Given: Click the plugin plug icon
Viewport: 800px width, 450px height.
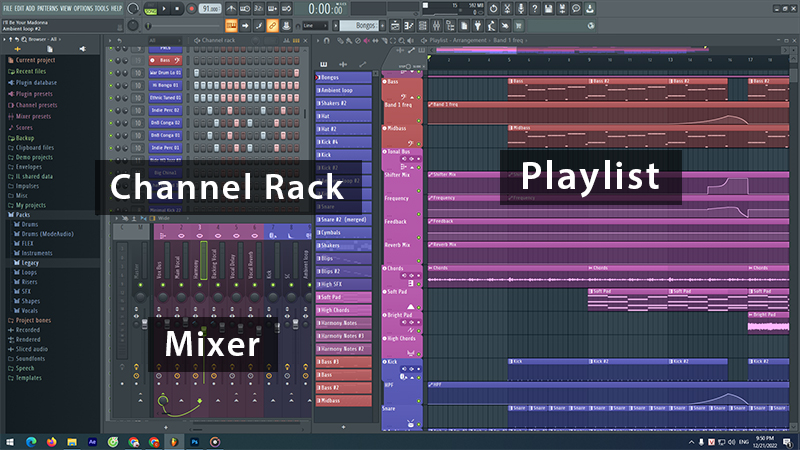Looking at the screenshot, I should click(478, 26).
